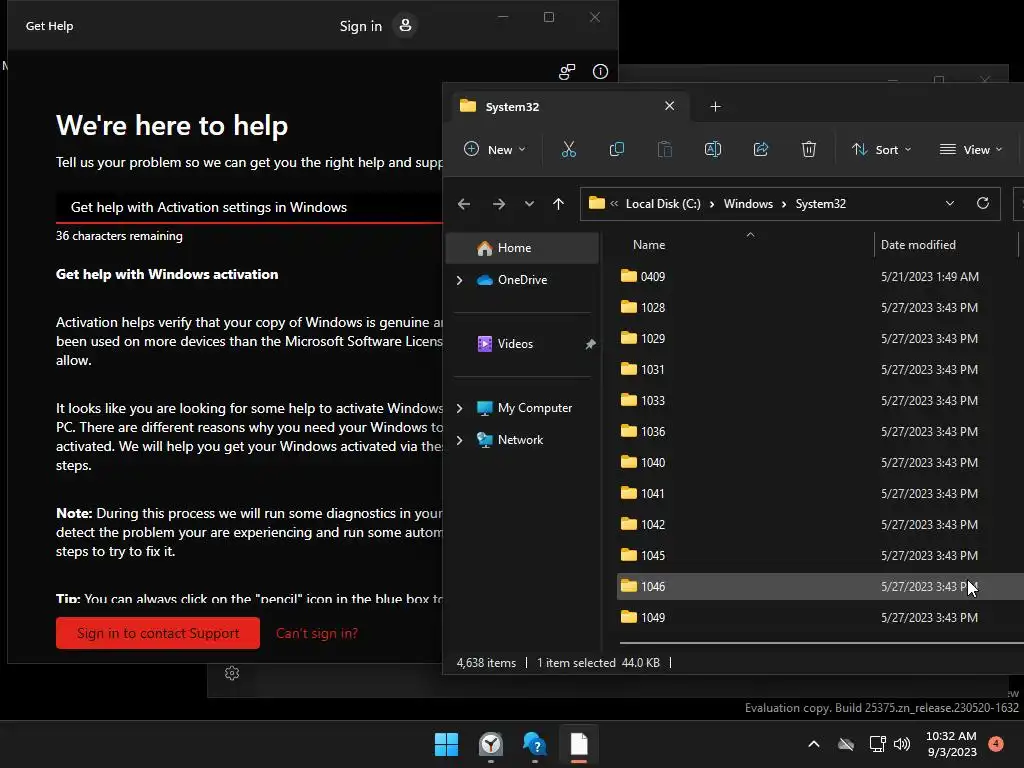
Task: Sort by Date modified column header
Action: coord(946,245)
